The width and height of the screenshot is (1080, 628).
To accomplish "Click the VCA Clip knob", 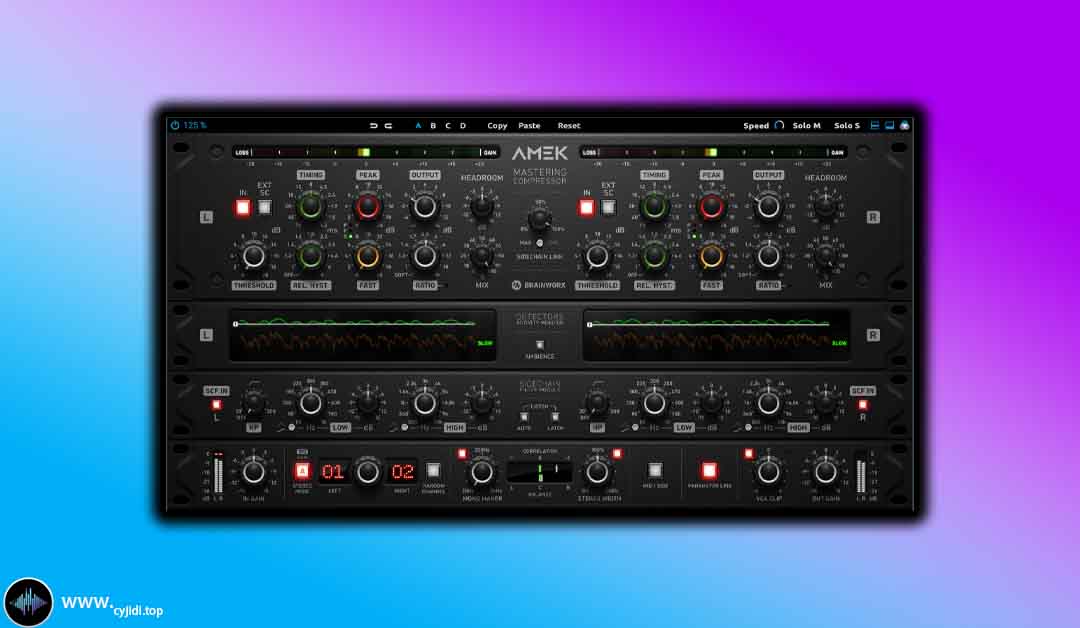I will 768,472.
